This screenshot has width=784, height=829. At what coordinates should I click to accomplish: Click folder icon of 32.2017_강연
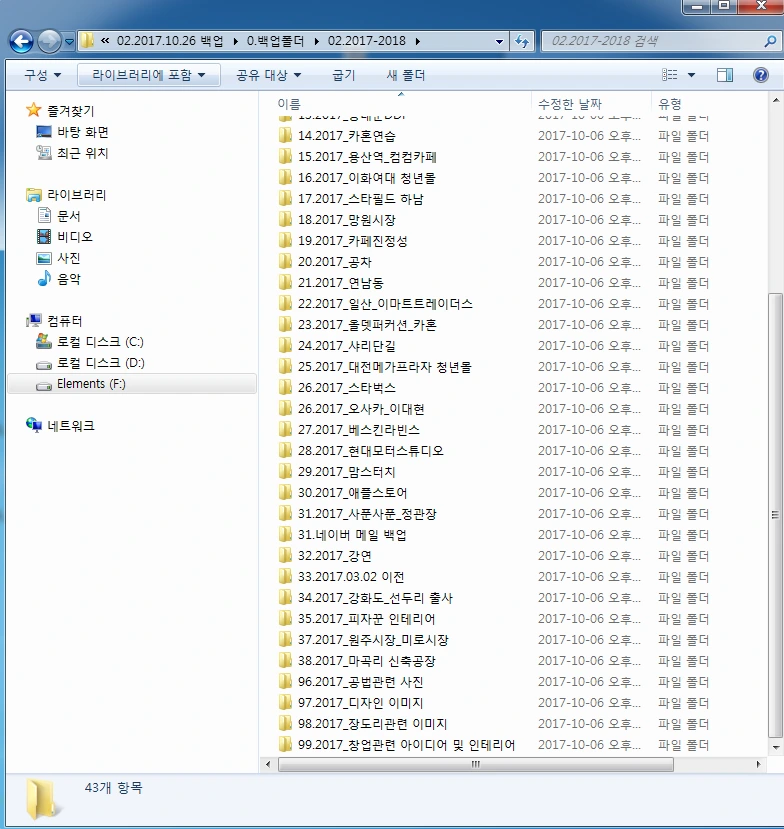coord(285,556)
